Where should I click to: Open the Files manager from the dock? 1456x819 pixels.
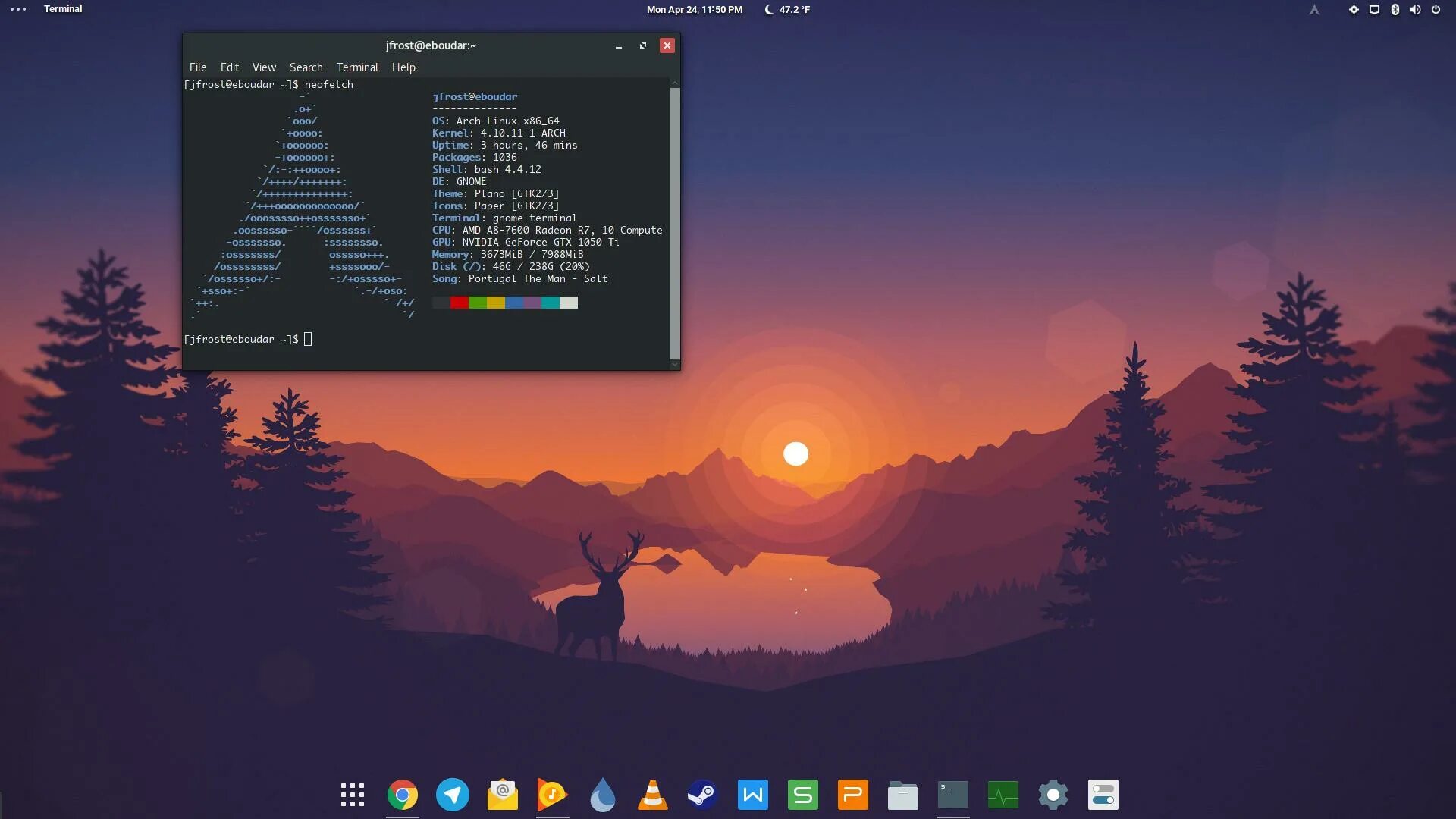[903, 795]
